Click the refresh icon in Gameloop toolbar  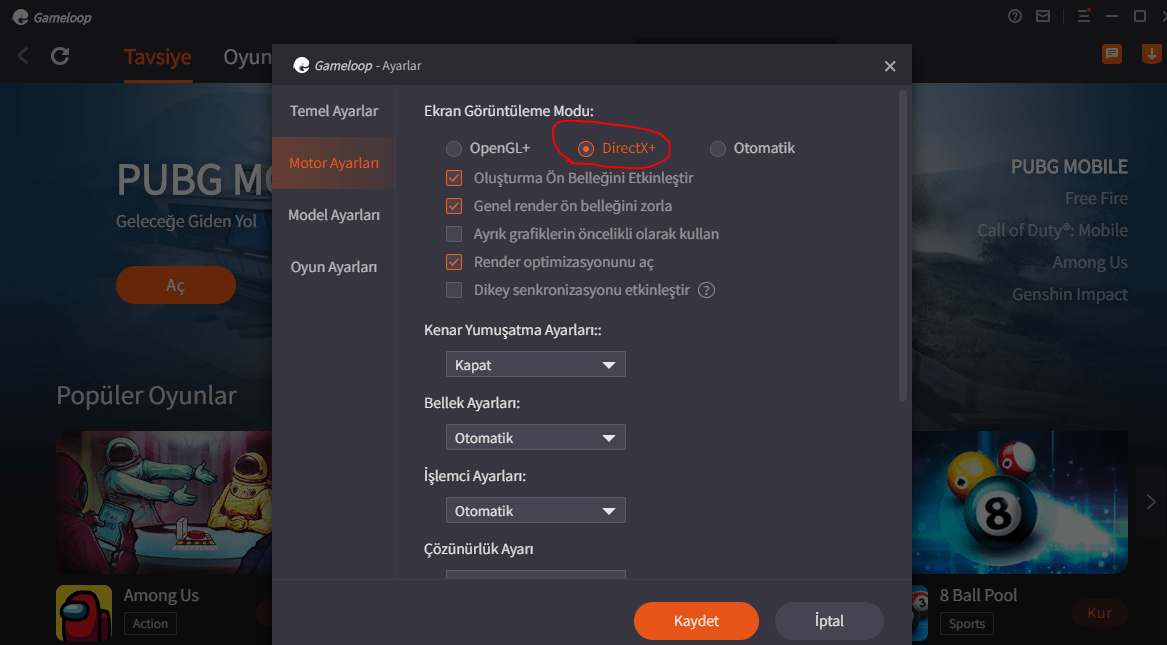coord(60,56)
